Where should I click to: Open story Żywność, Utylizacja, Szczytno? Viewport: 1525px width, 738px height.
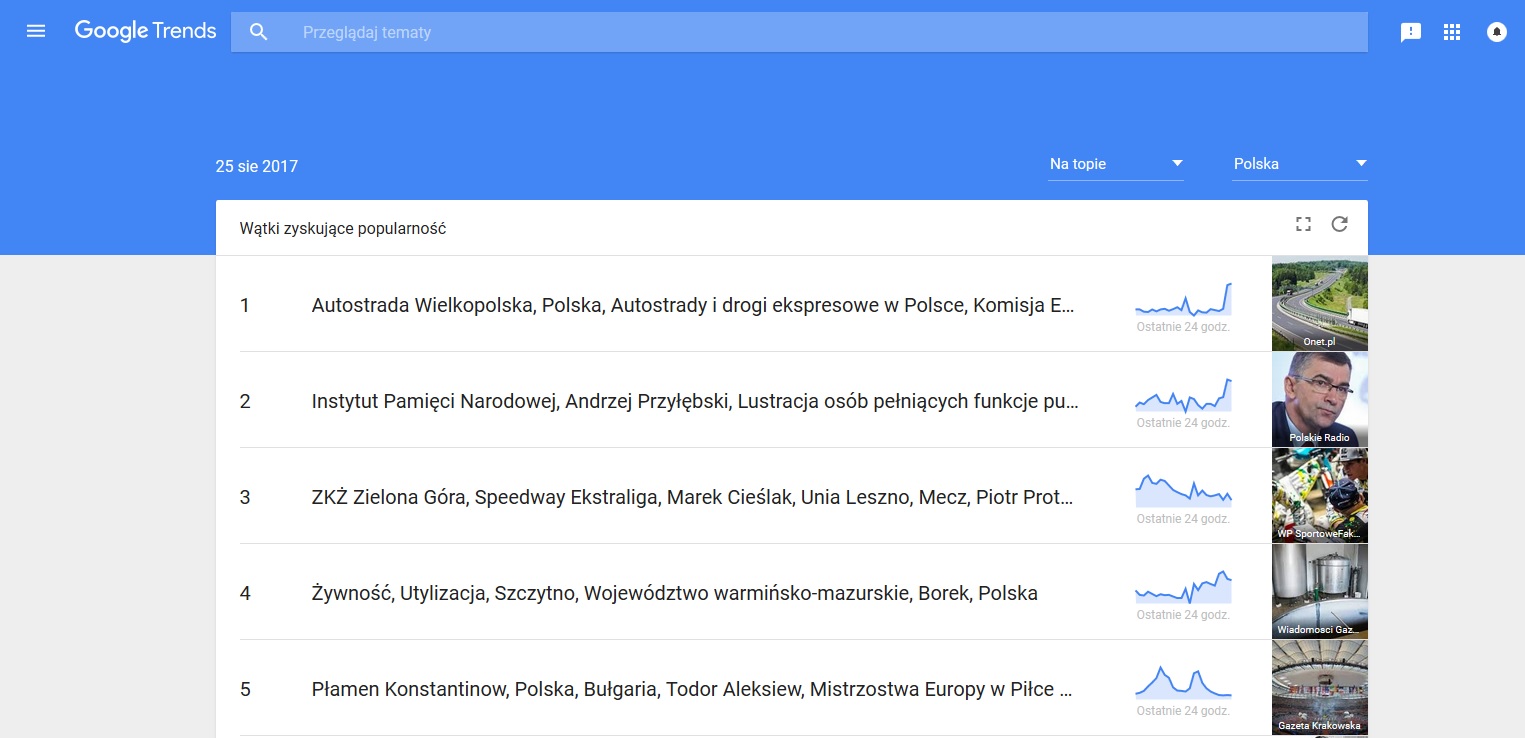[x=675, y=593]
